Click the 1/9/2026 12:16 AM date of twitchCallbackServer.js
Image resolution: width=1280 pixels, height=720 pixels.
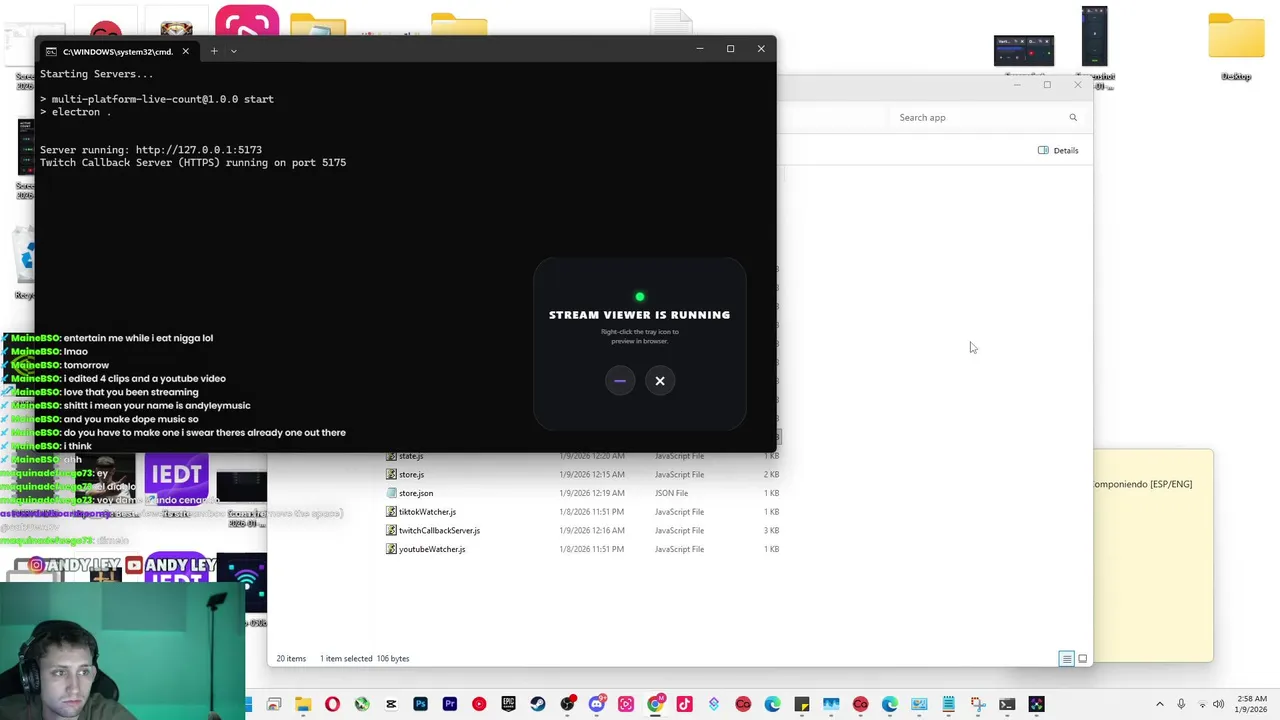click(592, 531)
